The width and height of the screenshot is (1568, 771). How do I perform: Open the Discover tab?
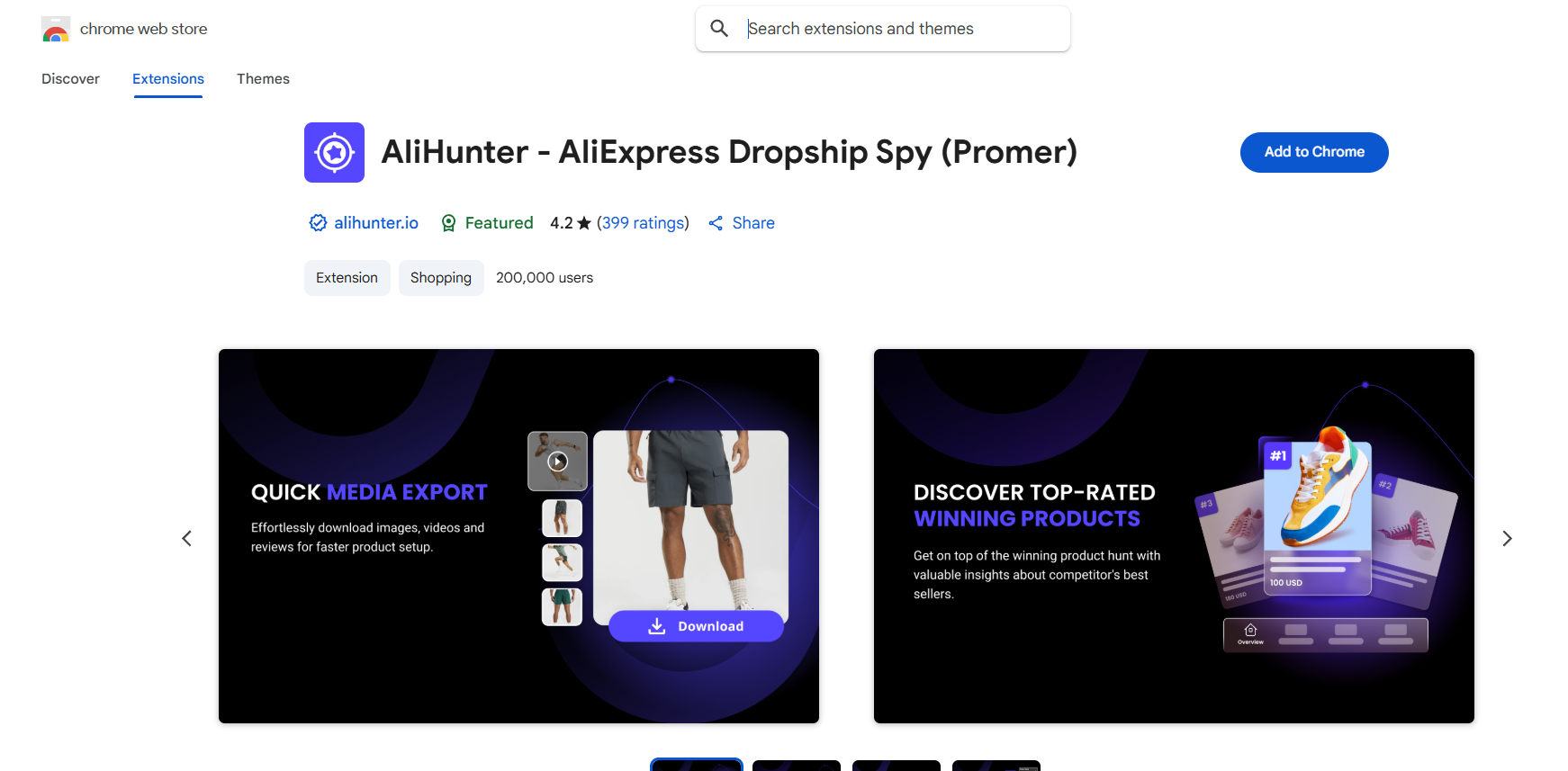[70, 79]
